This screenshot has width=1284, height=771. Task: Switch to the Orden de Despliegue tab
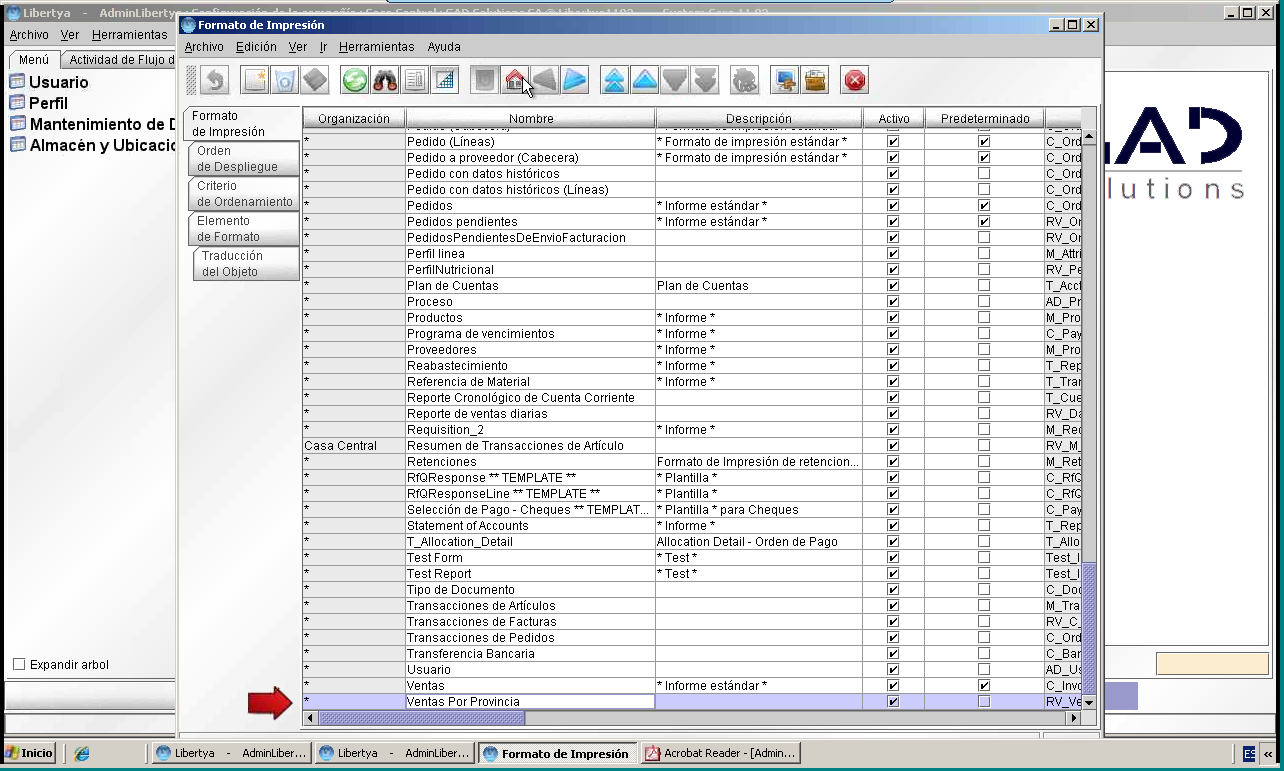click(243, 159)
